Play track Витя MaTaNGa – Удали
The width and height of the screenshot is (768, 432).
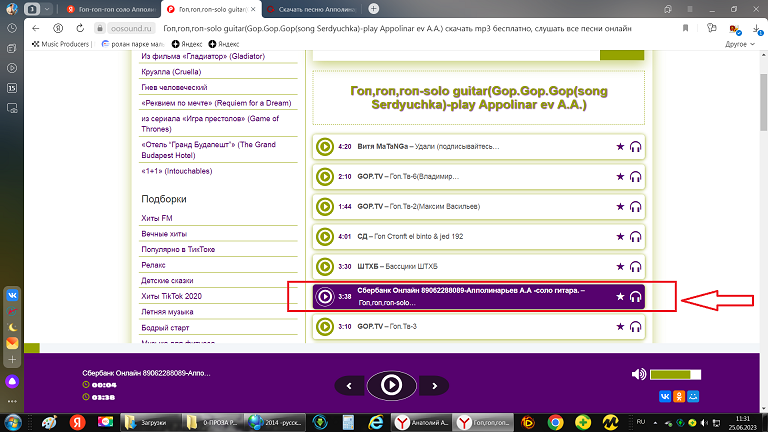pos(324,146)
